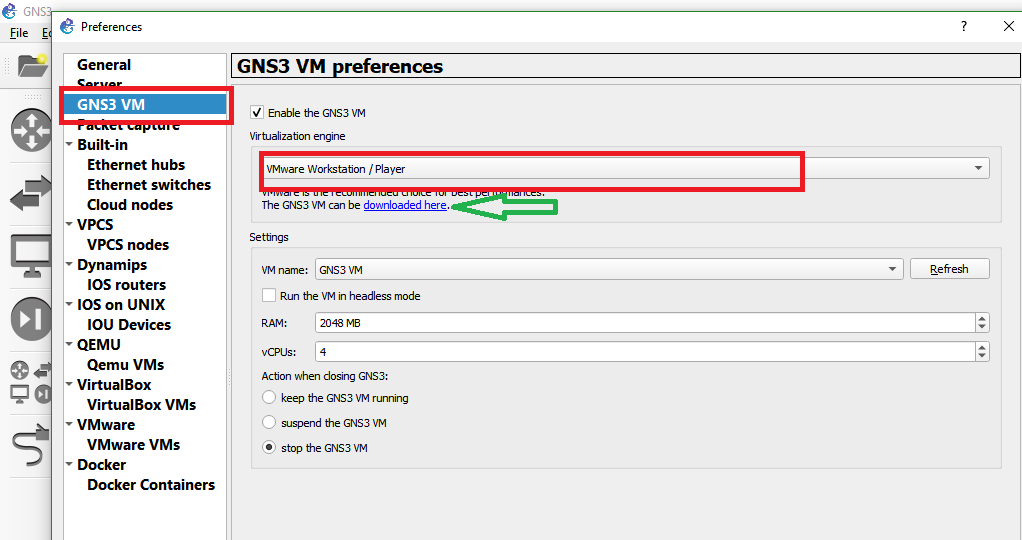Close the Preferences dialog
1022x540 pixels.
pos(1008,26)
